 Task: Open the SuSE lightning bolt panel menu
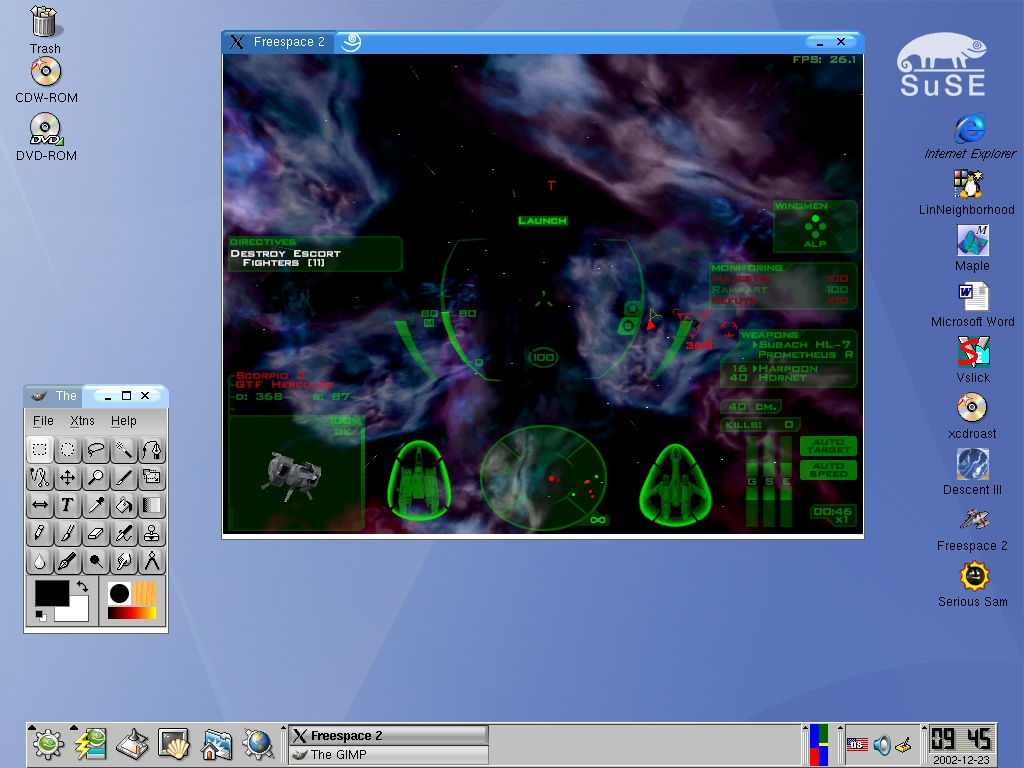[90, 744]
